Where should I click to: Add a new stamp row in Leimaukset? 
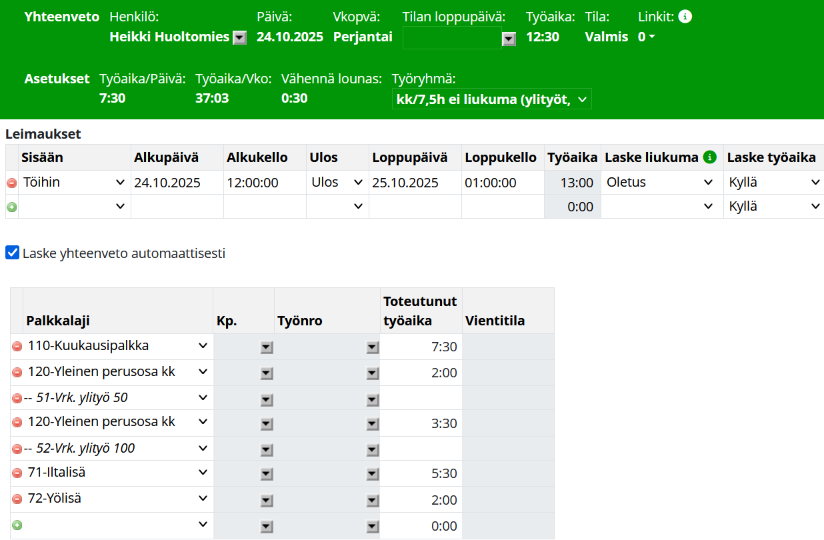[x=12, y=207]
